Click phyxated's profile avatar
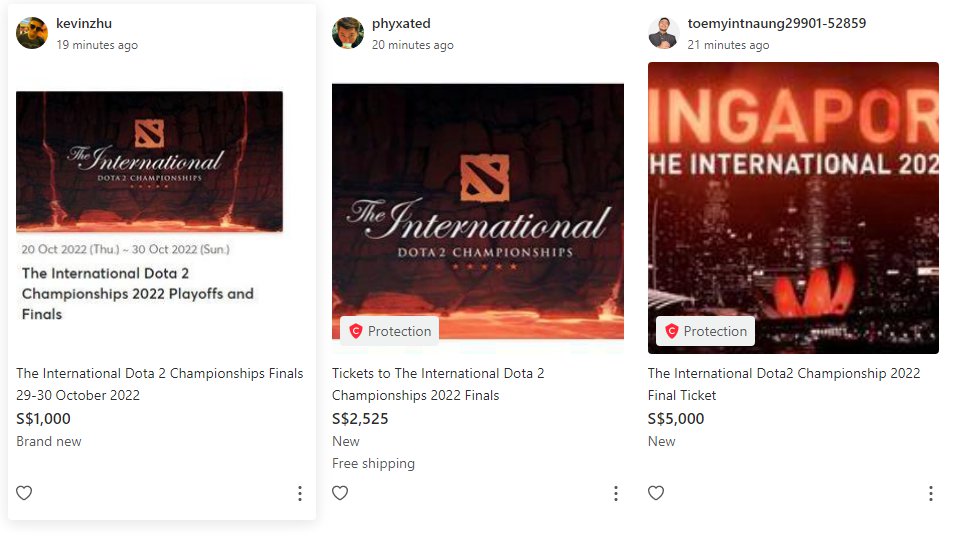 [x=348, y=33]
